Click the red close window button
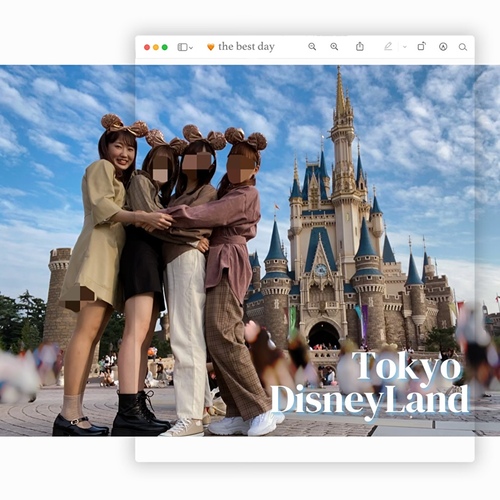 [x=147, y=47]
